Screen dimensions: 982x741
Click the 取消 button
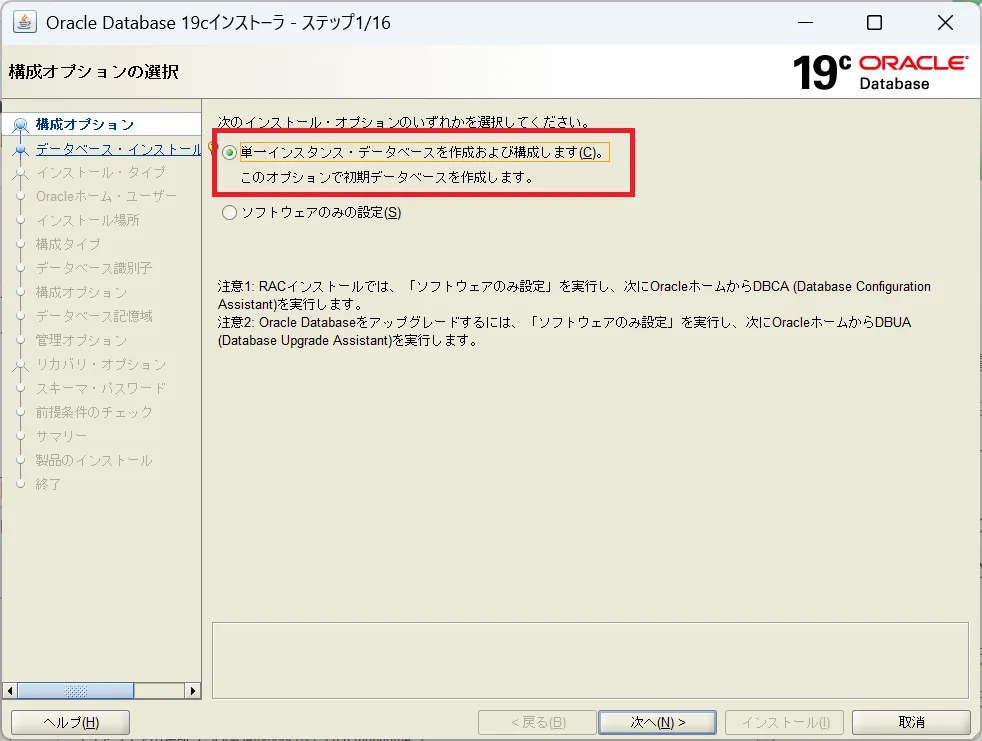[911, 722]
